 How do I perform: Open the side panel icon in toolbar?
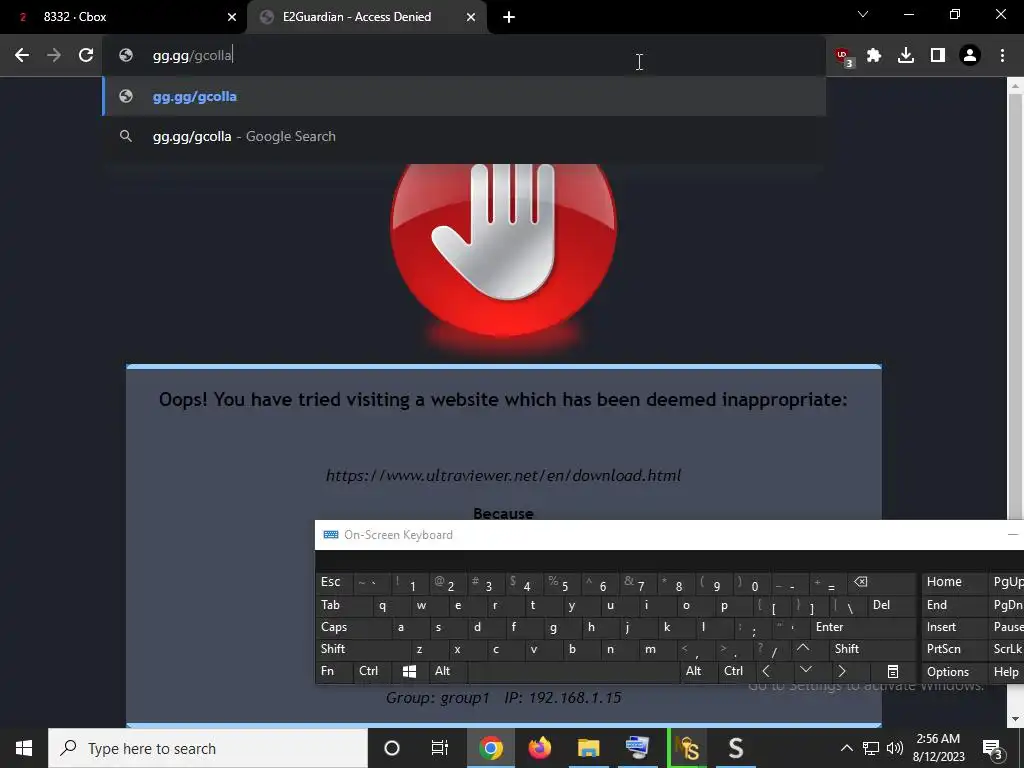(938, 56)
